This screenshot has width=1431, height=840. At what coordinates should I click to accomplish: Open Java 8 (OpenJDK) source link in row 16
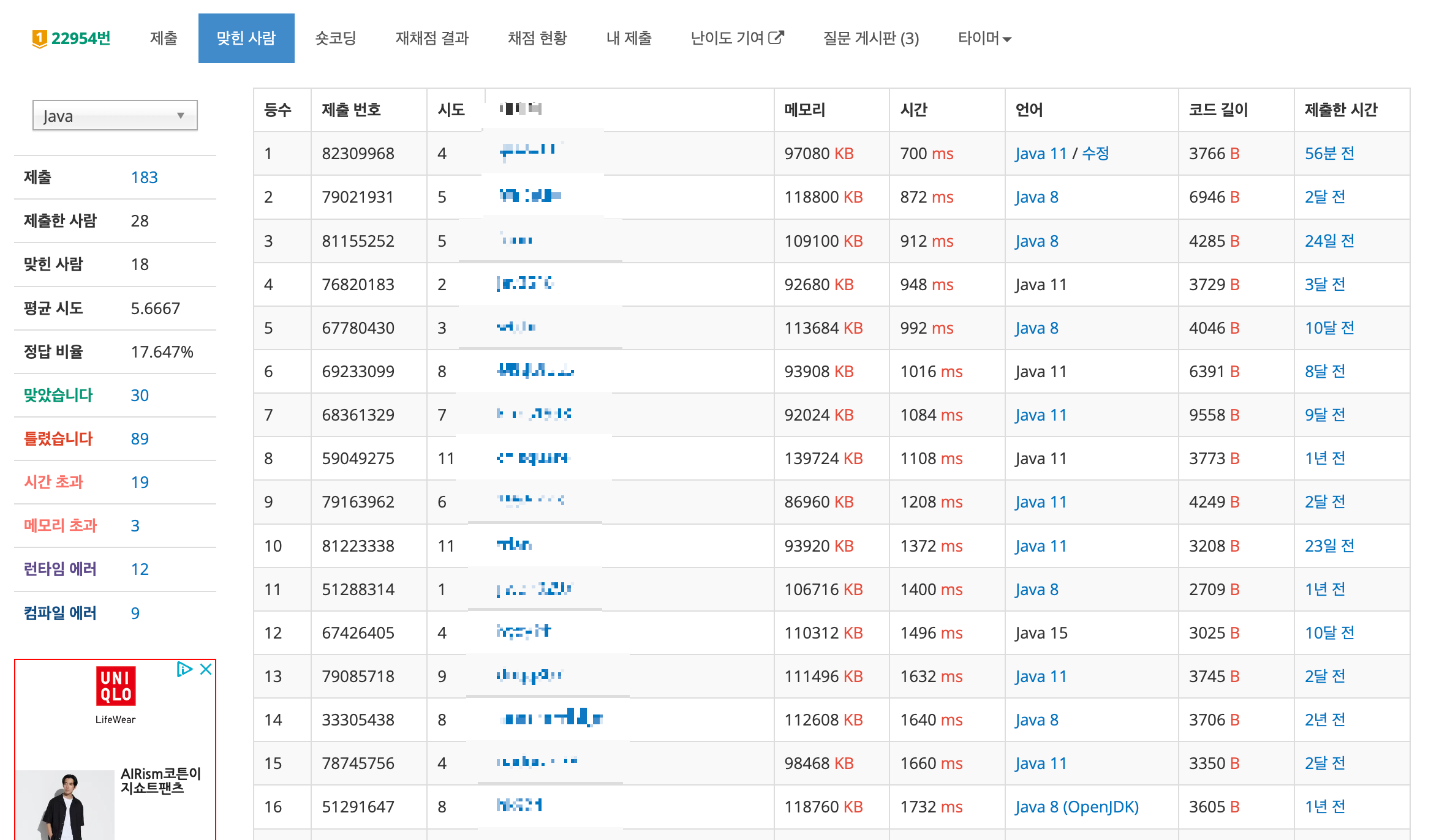point(1076,807)
